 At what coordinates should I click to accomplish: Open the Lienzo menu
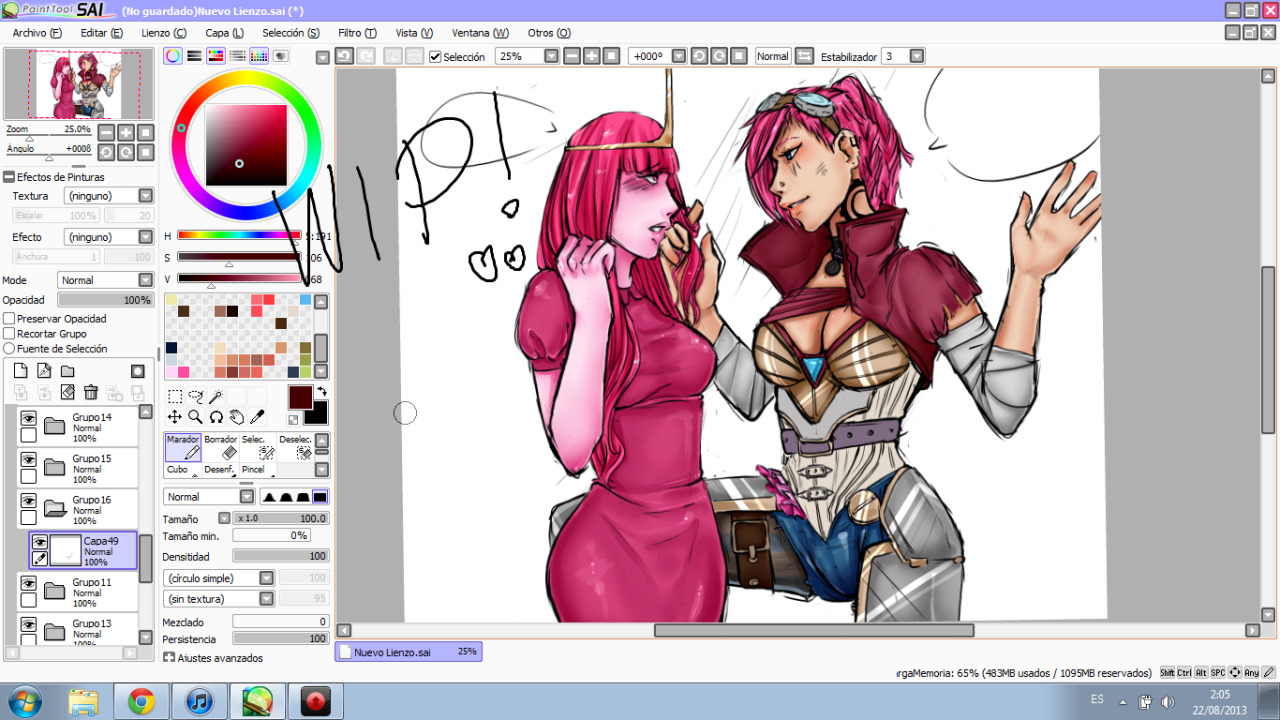pos(164,33)
